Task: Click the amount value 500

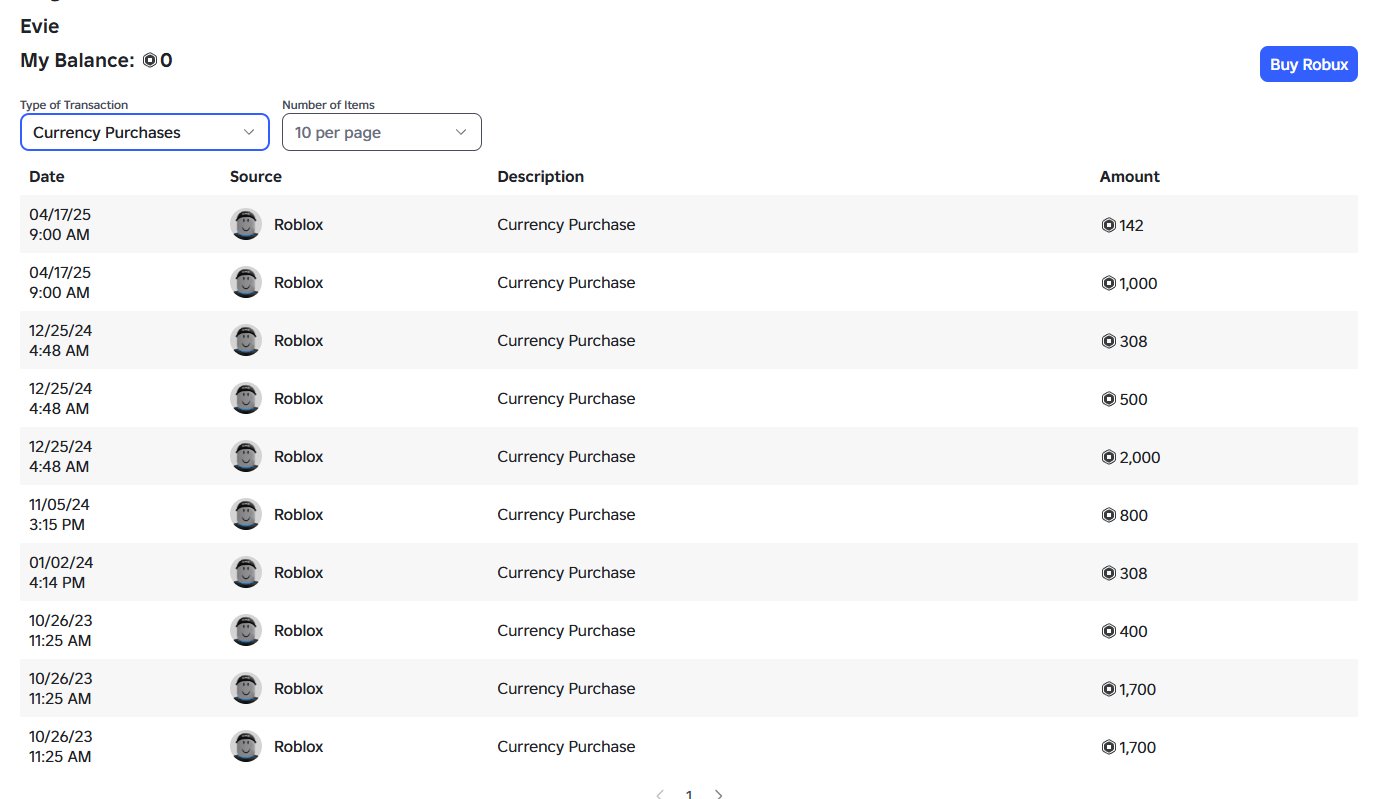Action: [1133, 399]
